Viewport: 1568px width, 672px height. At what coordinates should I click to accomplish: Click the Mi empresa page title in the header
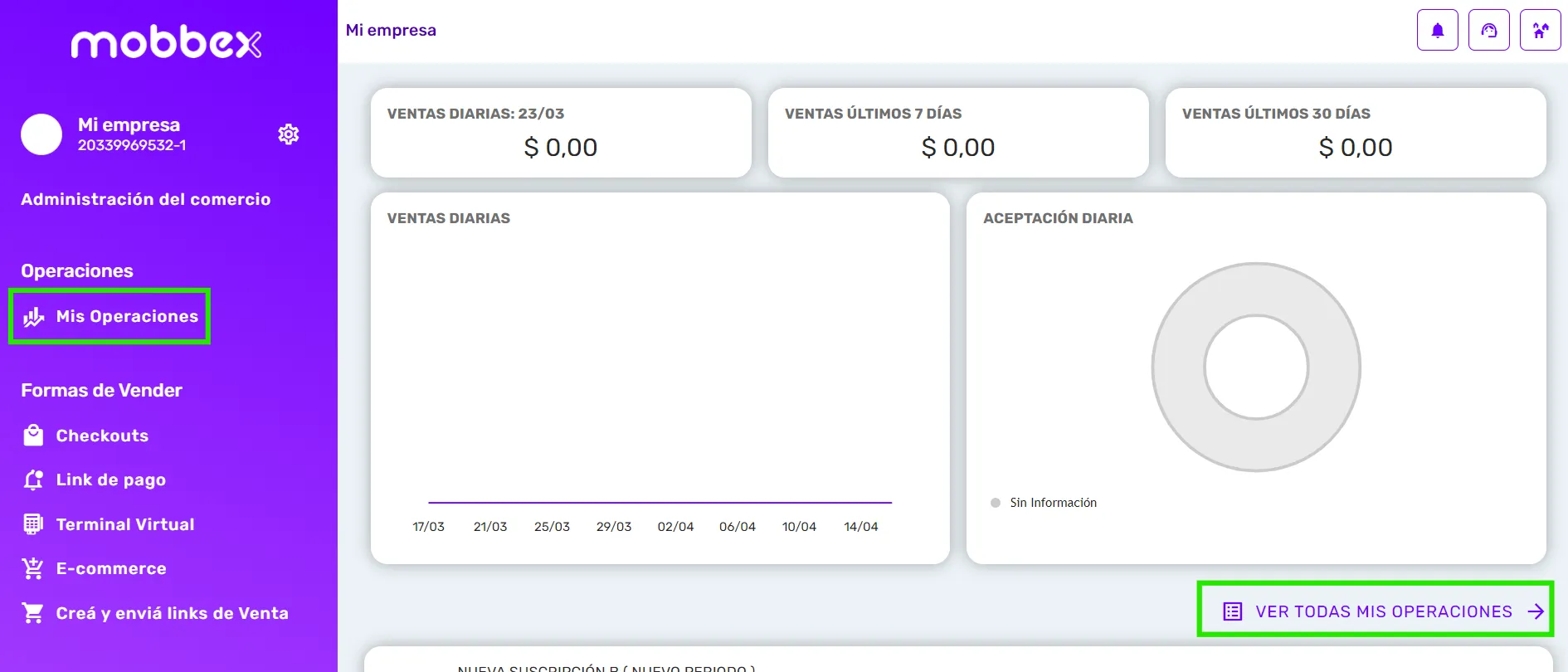(391, 30)
